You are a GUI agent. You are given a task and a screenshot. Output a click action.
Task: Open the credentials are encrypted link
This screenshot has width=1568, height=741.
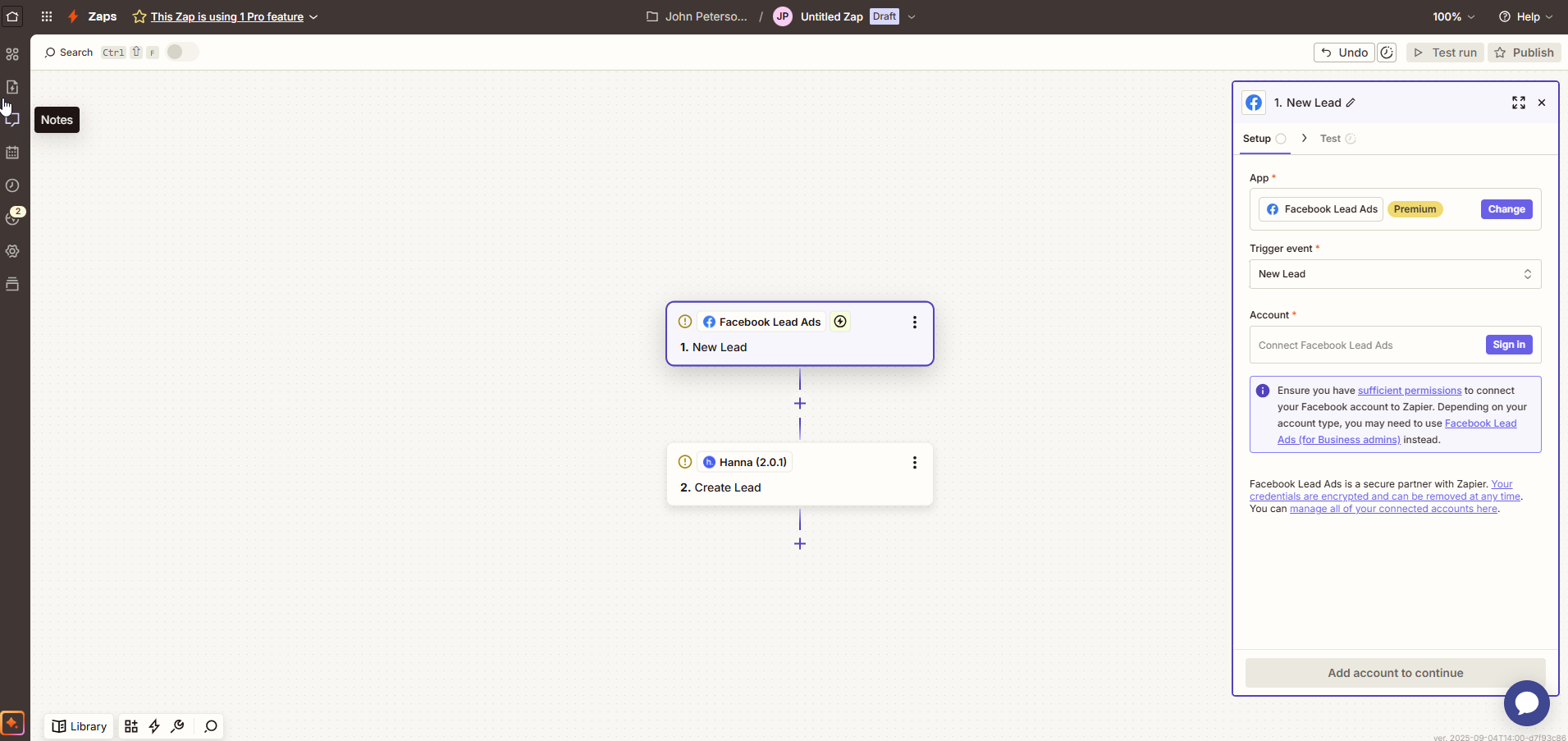(x=1385, y=490)
